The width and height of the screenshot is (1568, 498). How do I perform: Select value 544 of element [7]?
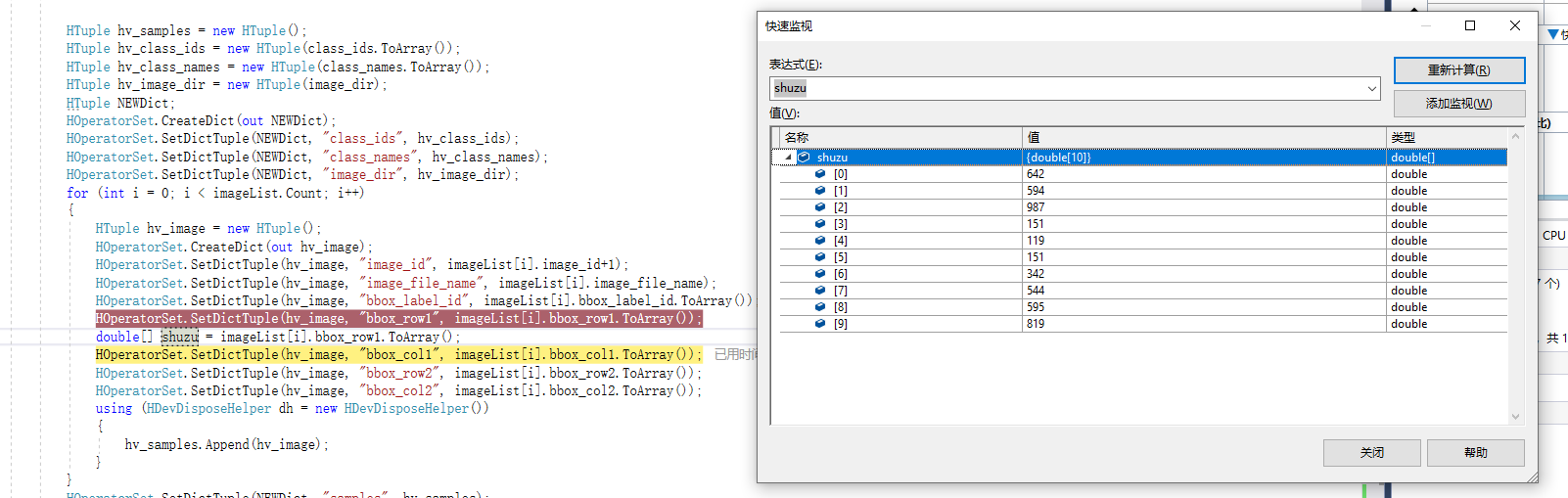pos(1036,291)
